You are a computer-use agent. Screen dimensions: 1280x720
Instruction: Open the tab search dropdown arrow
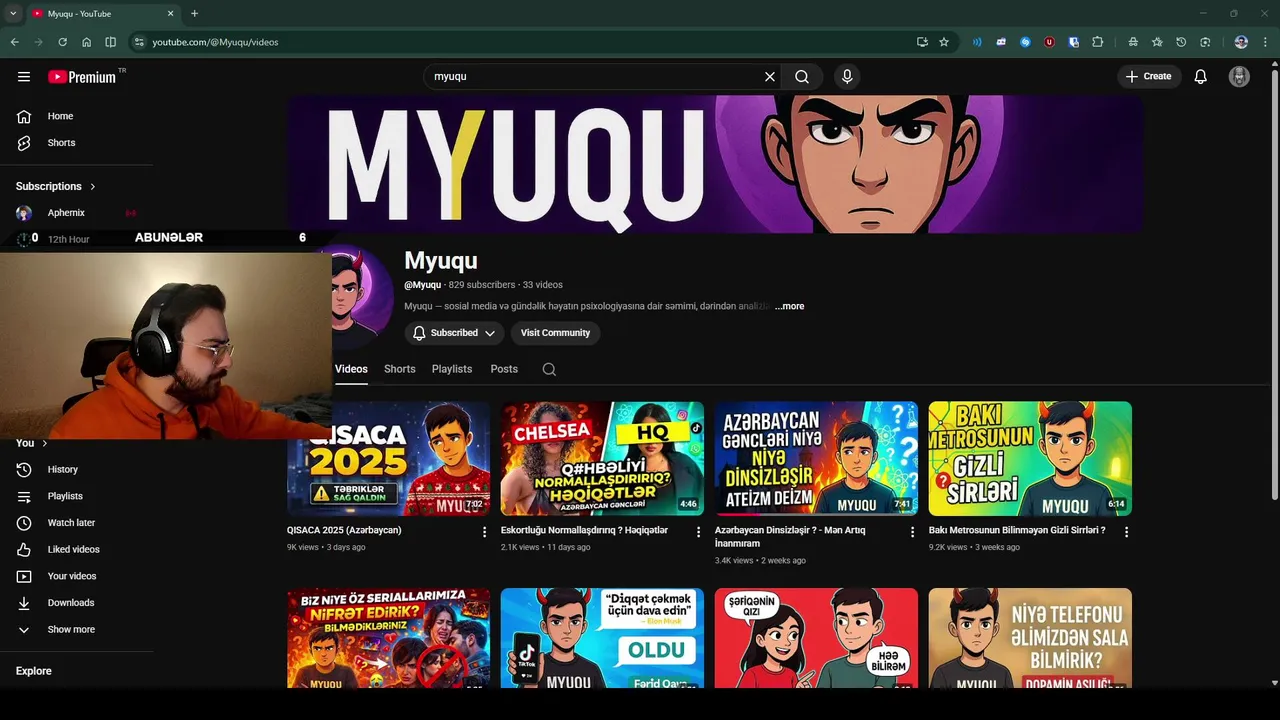pos(13,13)
